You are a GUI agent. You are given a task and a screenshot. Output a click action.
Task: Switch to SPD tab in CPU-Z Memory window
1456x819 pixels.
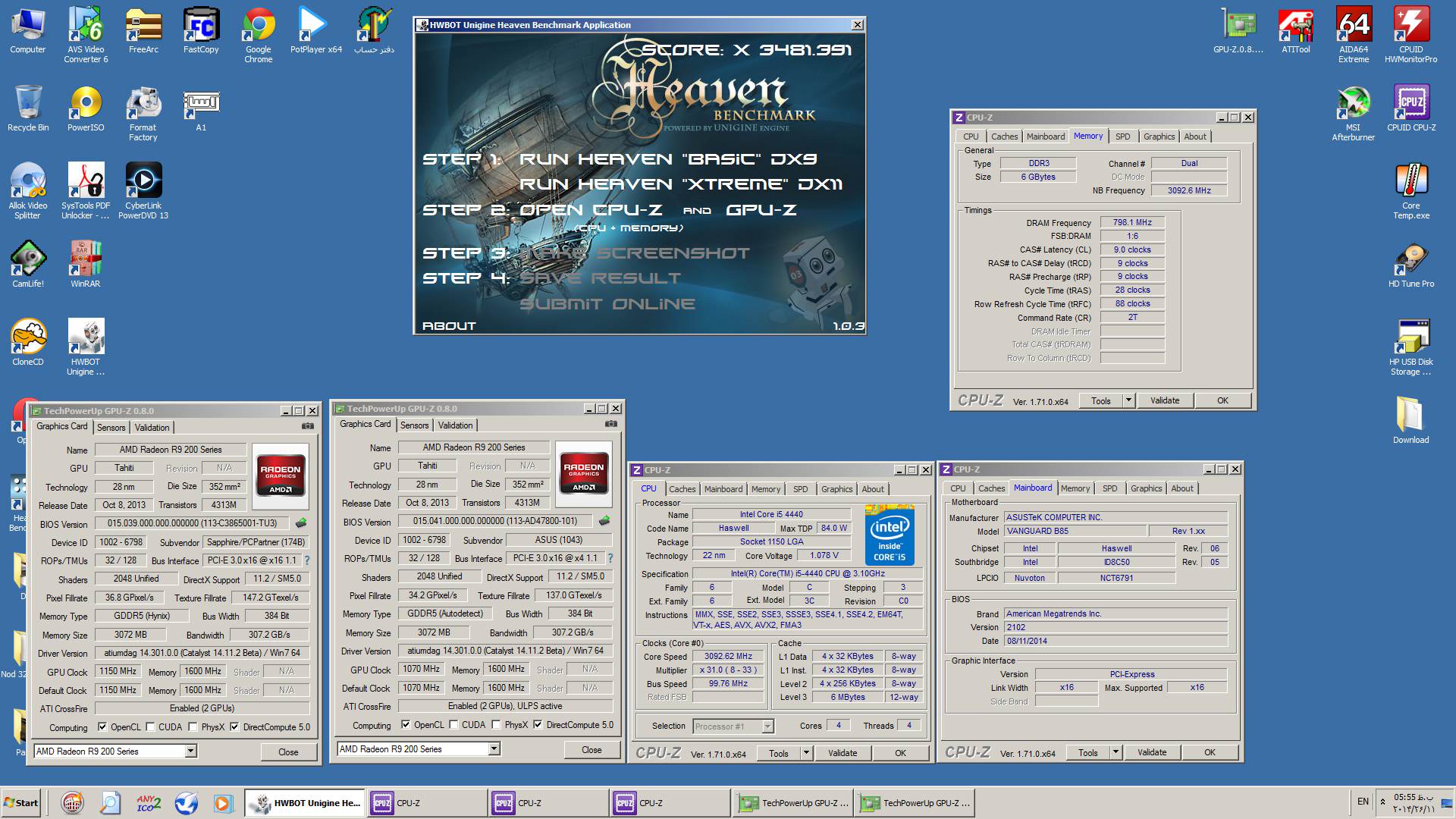(1123, 136)
